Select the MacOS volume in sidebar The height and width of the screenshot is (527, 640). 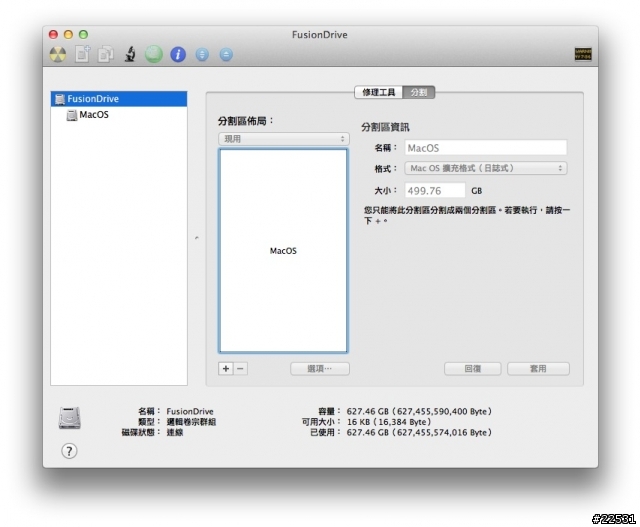[x=119, y=115]
